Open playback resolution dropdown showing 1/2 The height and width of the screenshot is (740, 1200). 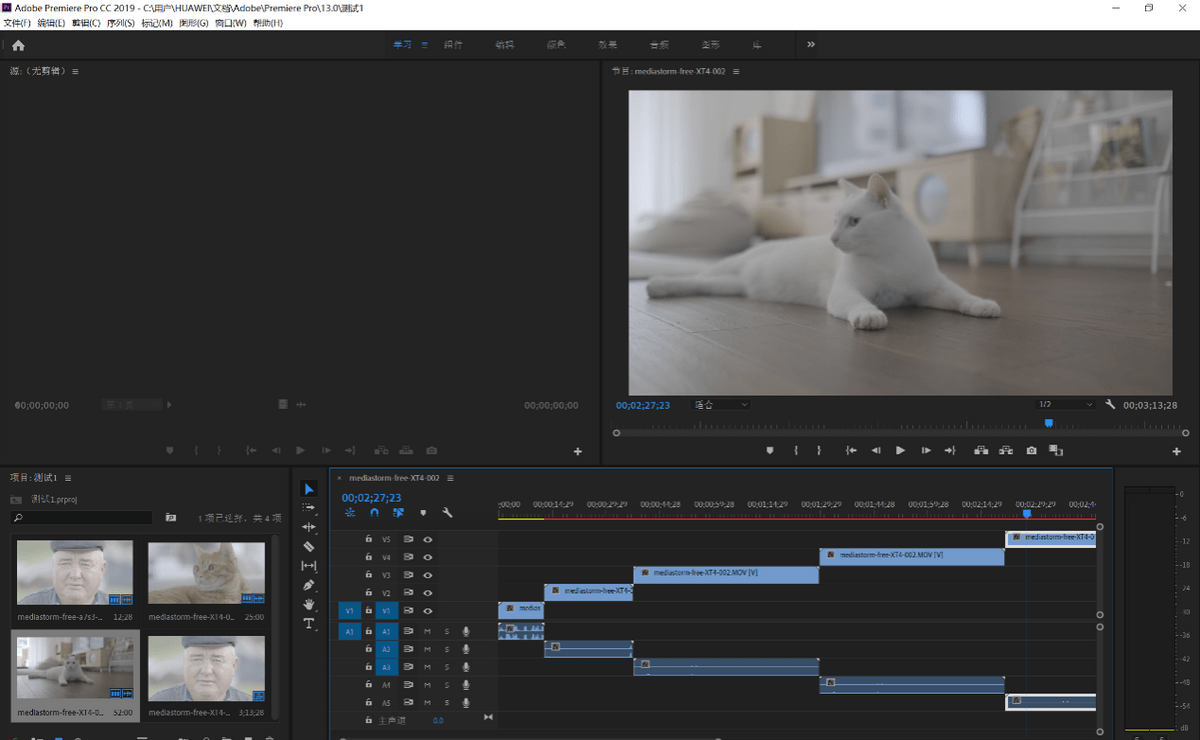pyautogui.click(x=1065, y=405)
